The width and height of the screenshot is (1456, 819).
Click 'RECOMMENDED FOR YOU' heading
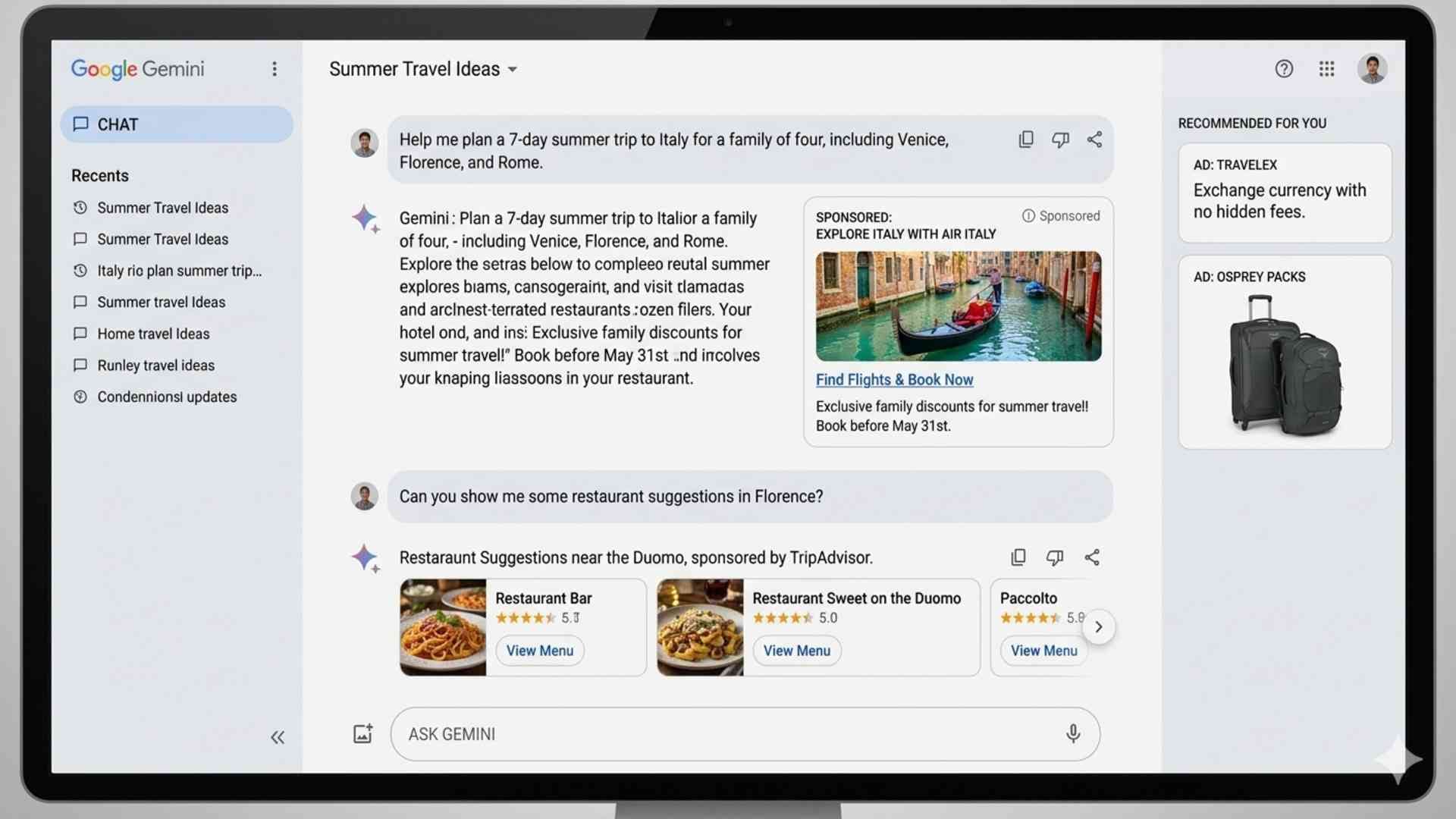coord(1253,124)
